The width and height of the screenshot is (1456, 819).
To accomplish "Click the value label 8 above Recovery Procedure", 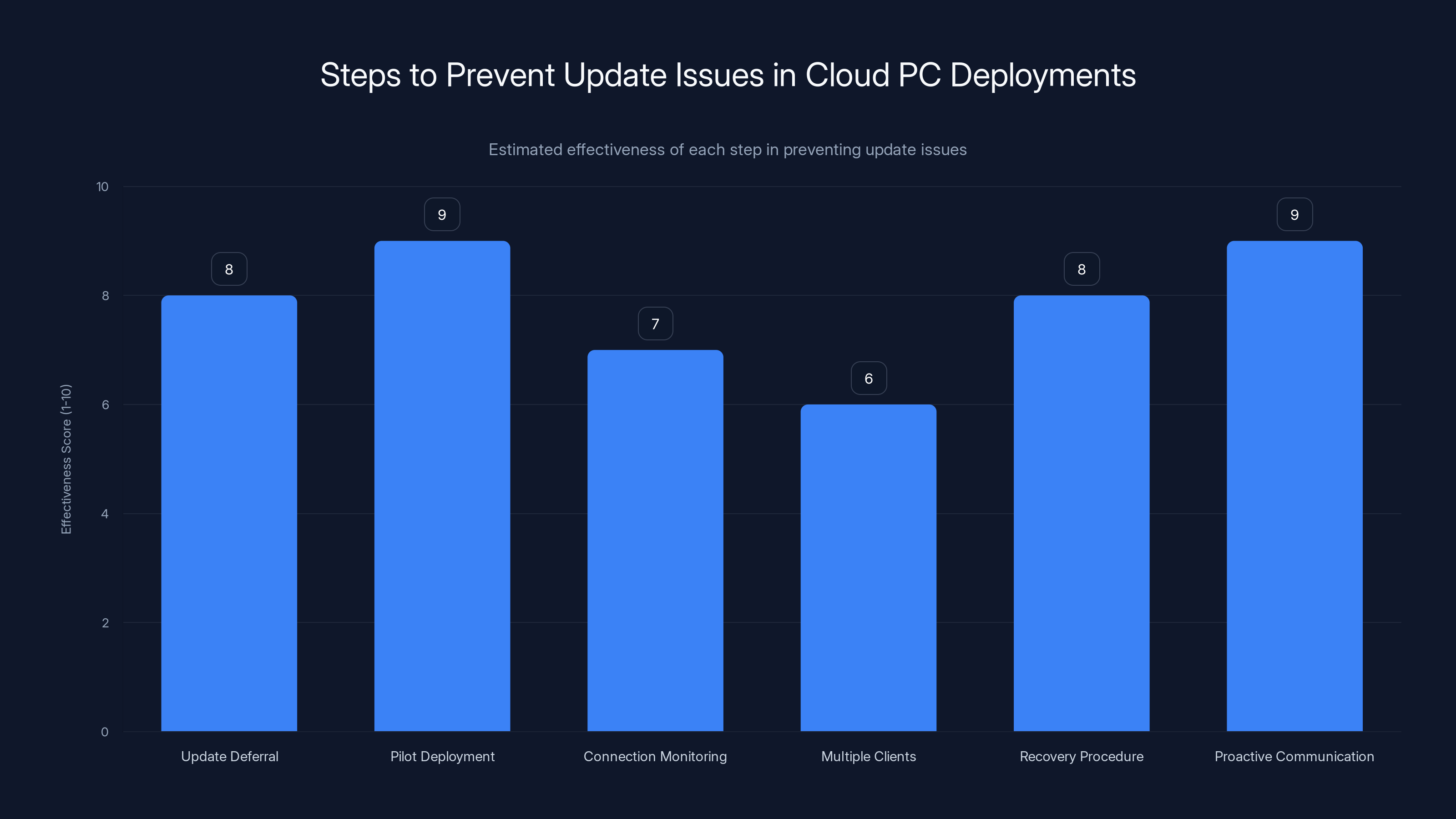I will [1081, 268].
